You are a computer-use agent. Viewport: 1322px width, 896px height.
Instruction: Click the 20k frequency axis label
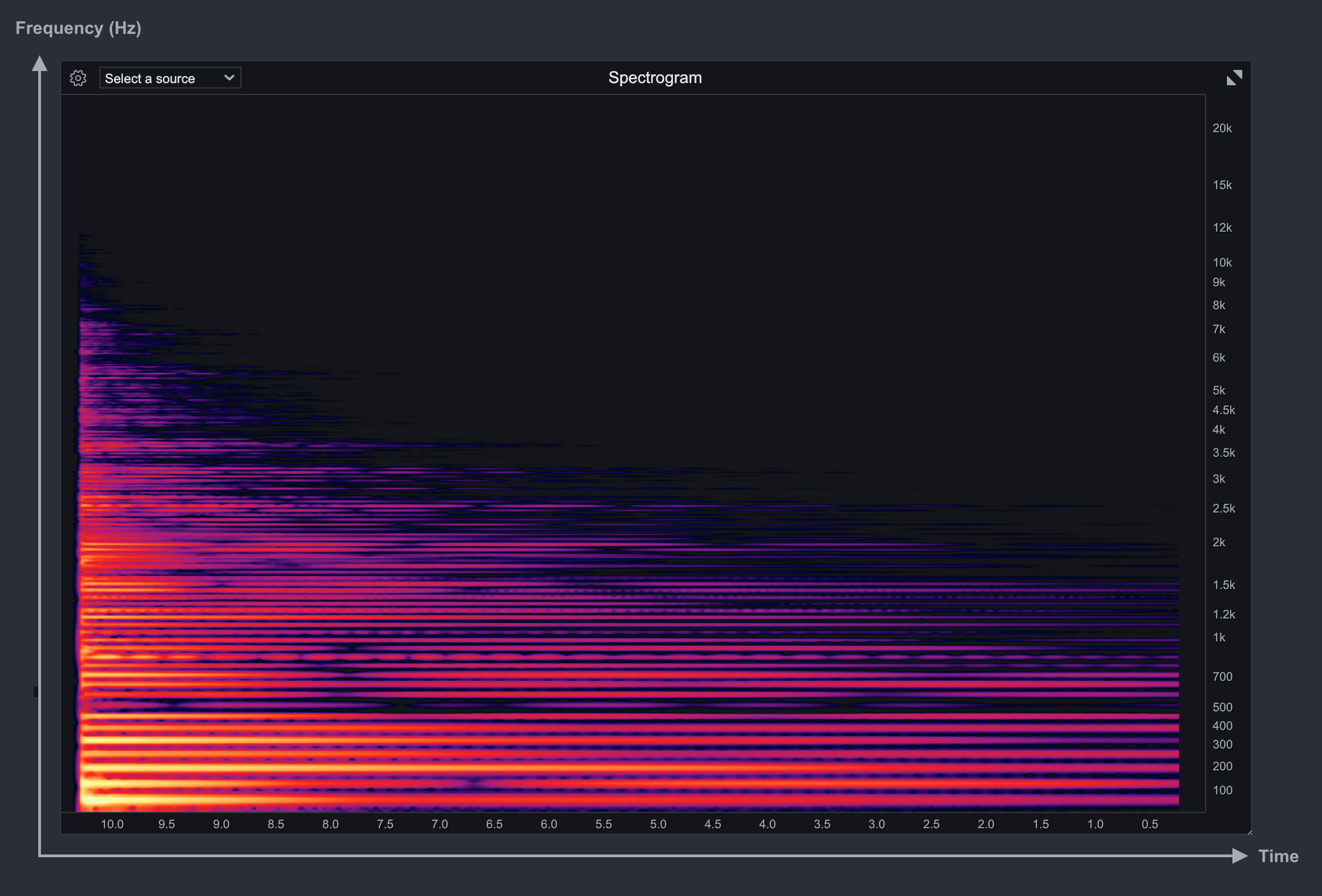1221,128
